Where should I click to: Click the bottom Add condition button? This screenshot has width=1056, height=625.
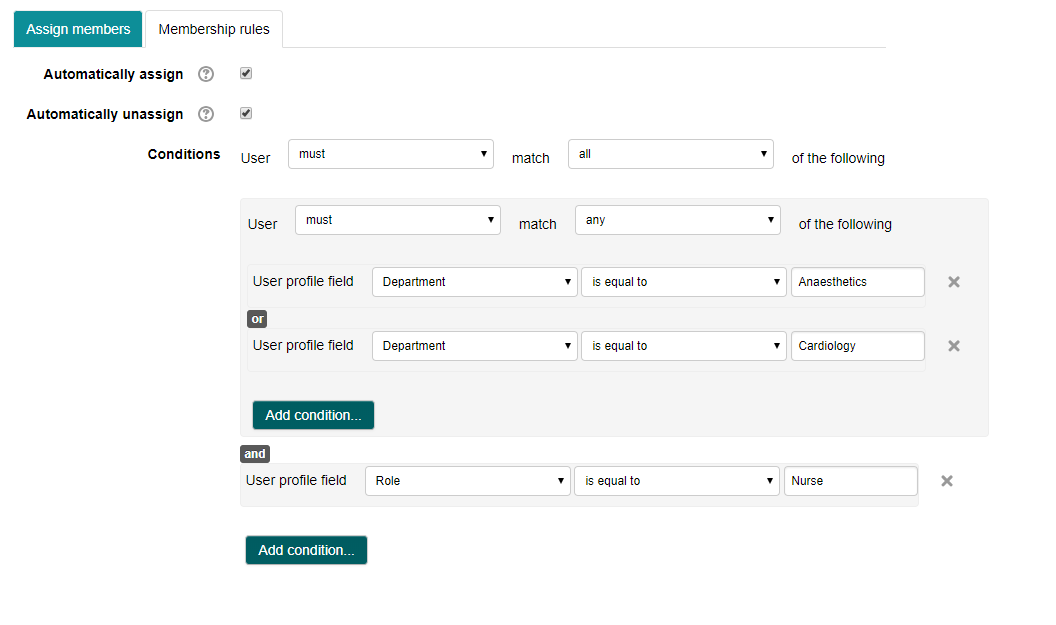point(306,550)
